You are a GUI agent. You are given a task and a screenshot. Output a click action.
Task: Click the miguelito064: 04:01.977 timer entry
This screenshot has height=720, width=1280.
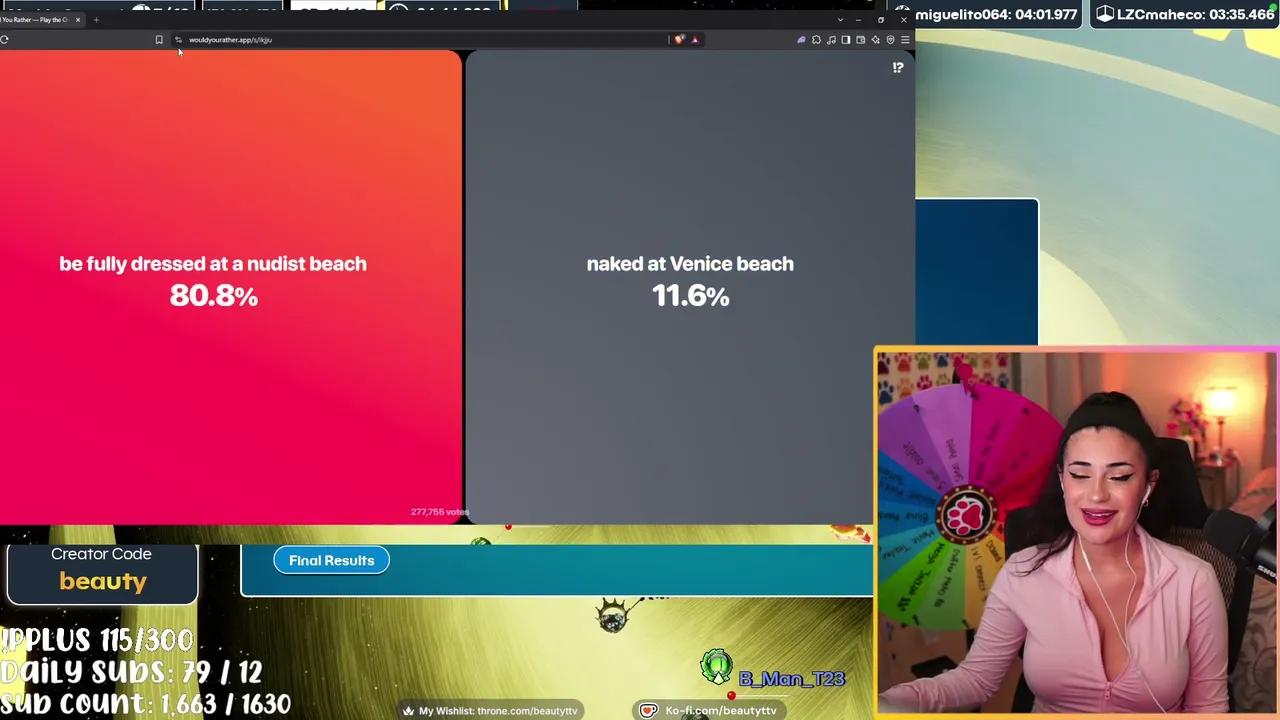click(996, 15)
